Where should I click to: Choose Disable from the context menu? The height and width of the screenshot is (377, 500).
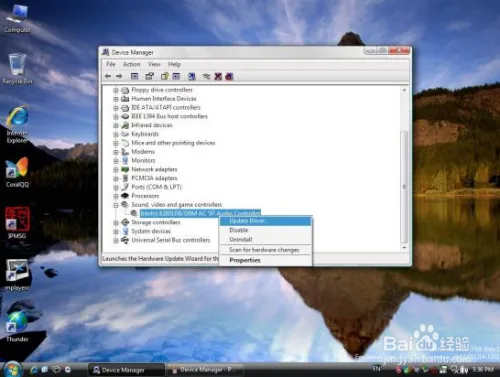265,230
